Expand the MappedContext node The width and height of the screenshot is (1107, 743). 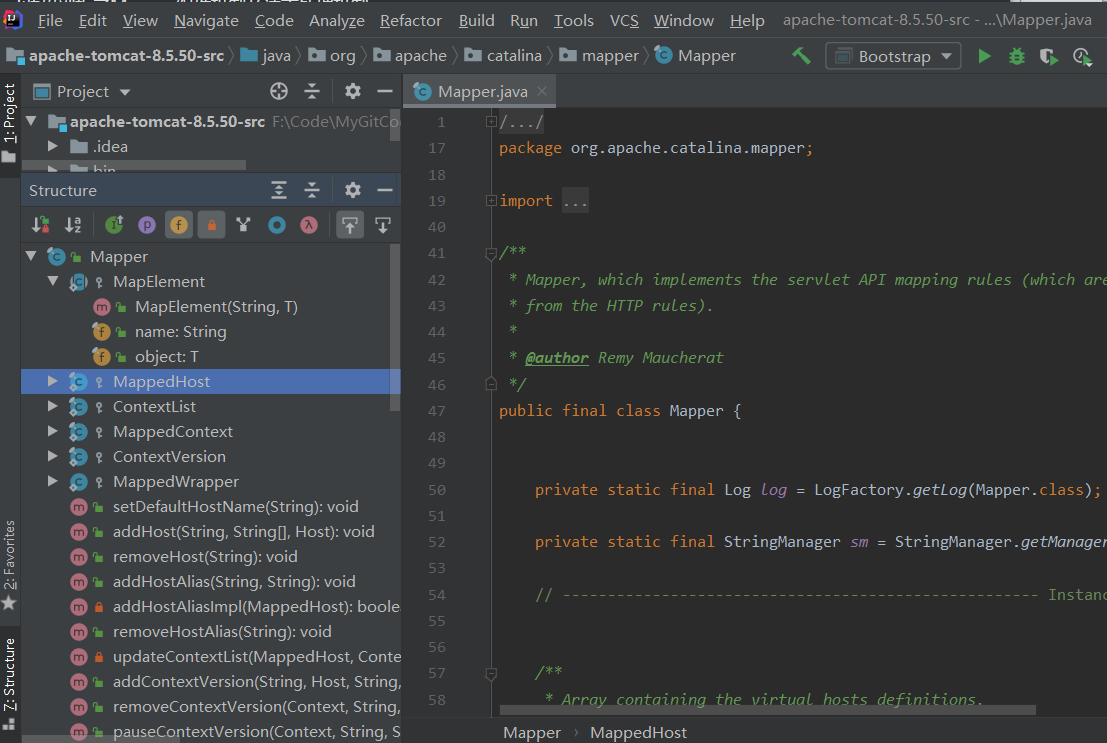pos(53,431)
